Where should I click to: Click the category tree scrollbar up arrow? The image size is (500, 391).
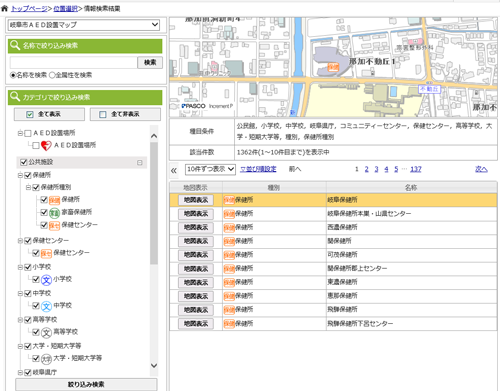click(x=154, y=136)
